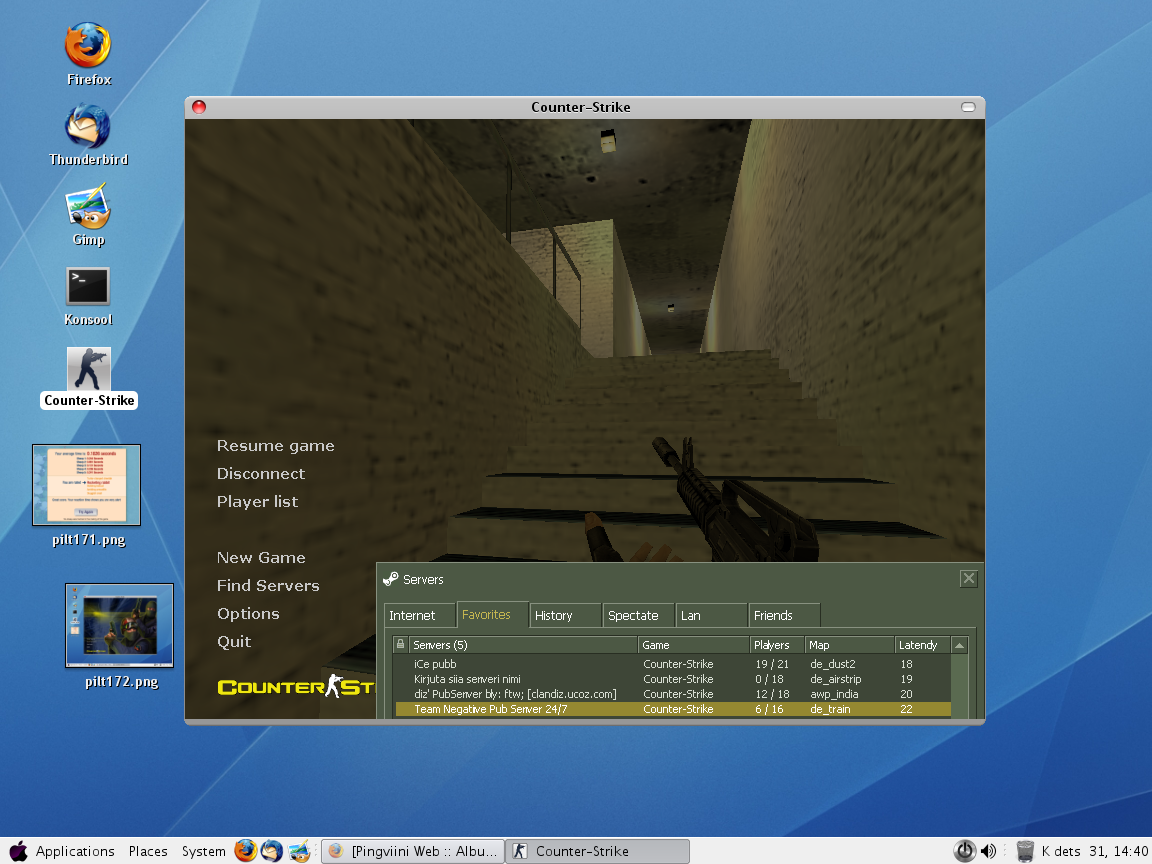Click the Steam logo in Servers title

[x=390, y=579]
